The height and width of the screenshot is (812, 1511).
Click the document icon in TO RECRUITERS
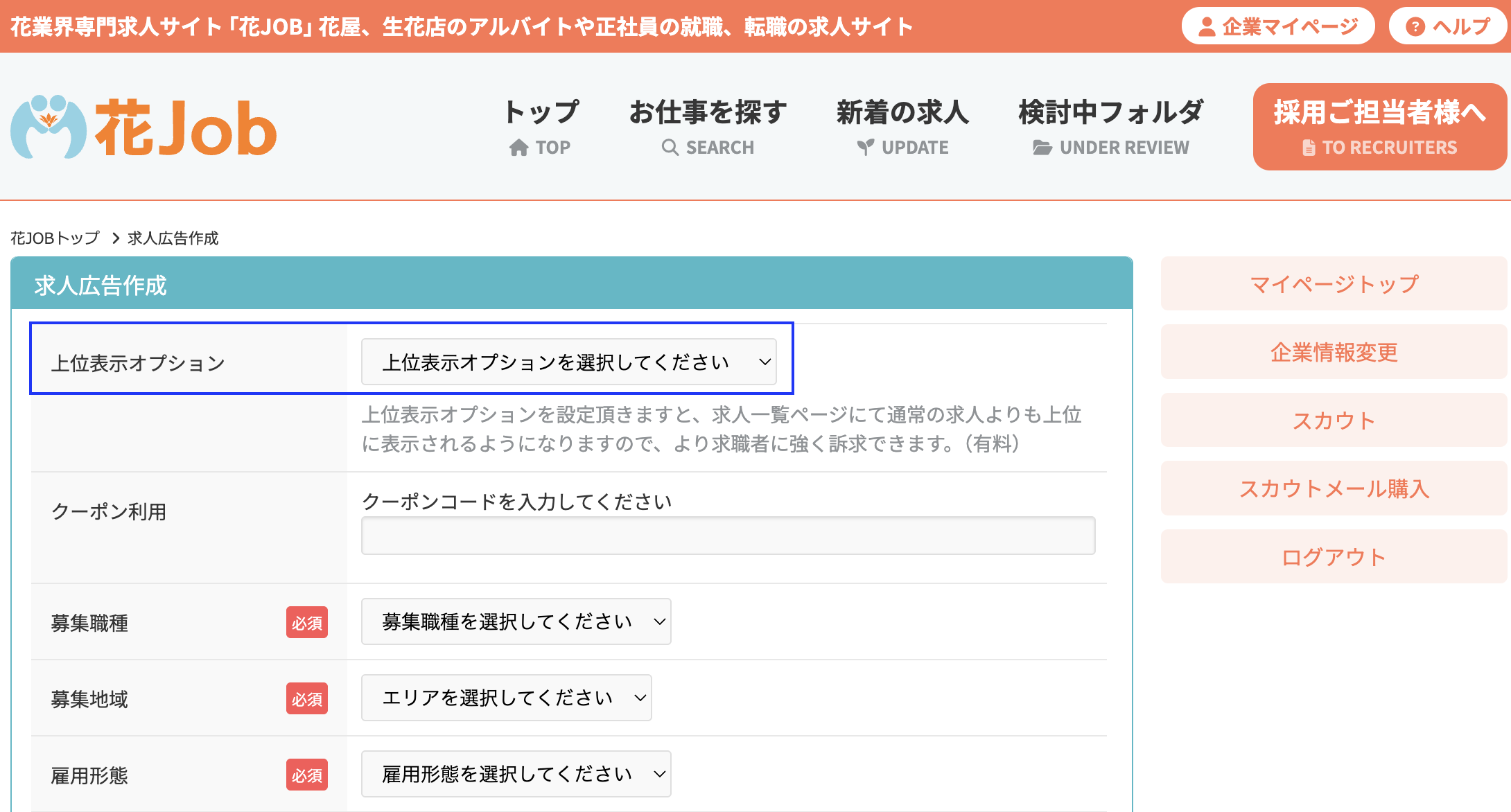1308,148
